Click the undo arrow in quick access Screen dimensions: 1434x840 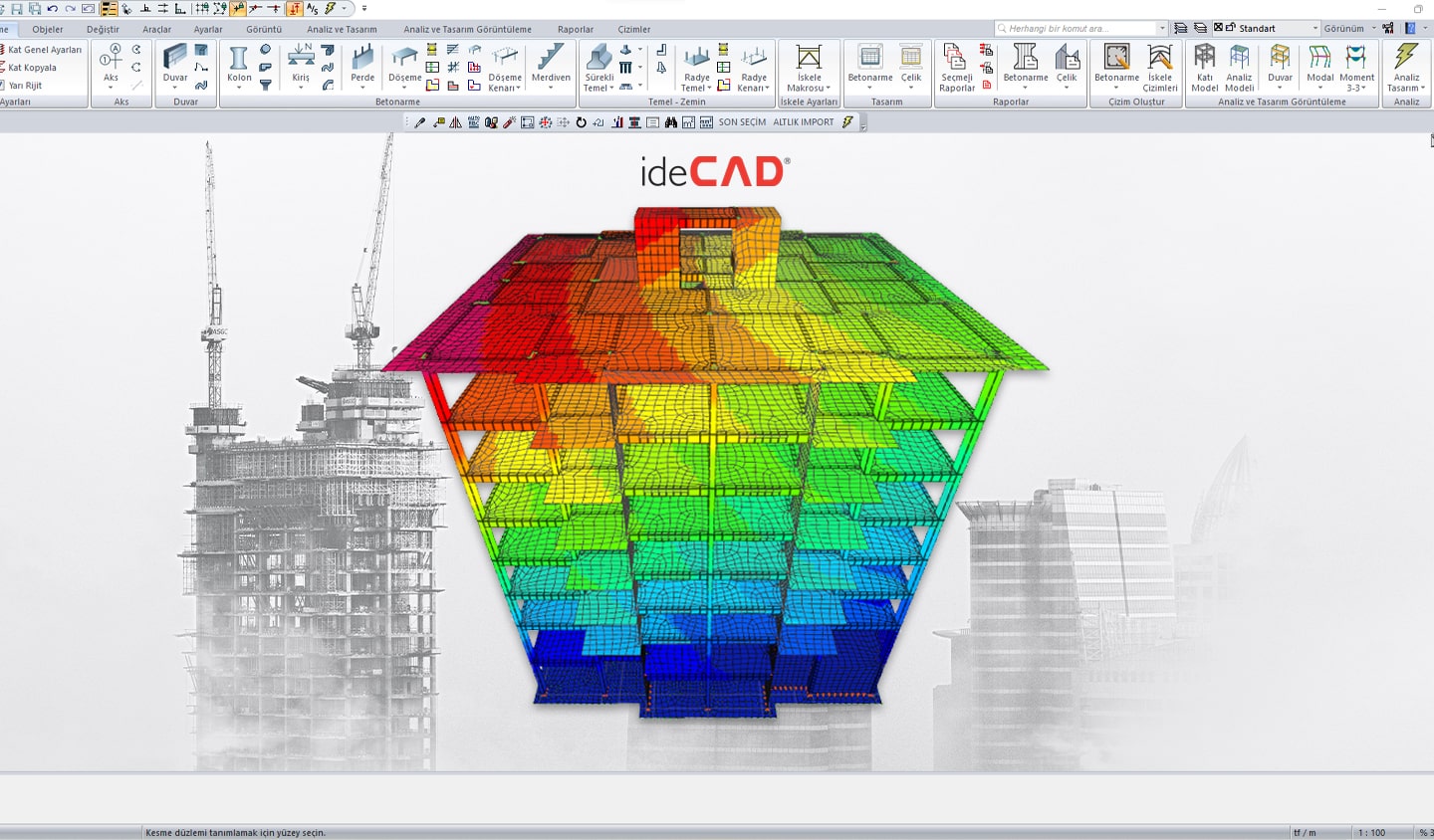coord(52,8)
